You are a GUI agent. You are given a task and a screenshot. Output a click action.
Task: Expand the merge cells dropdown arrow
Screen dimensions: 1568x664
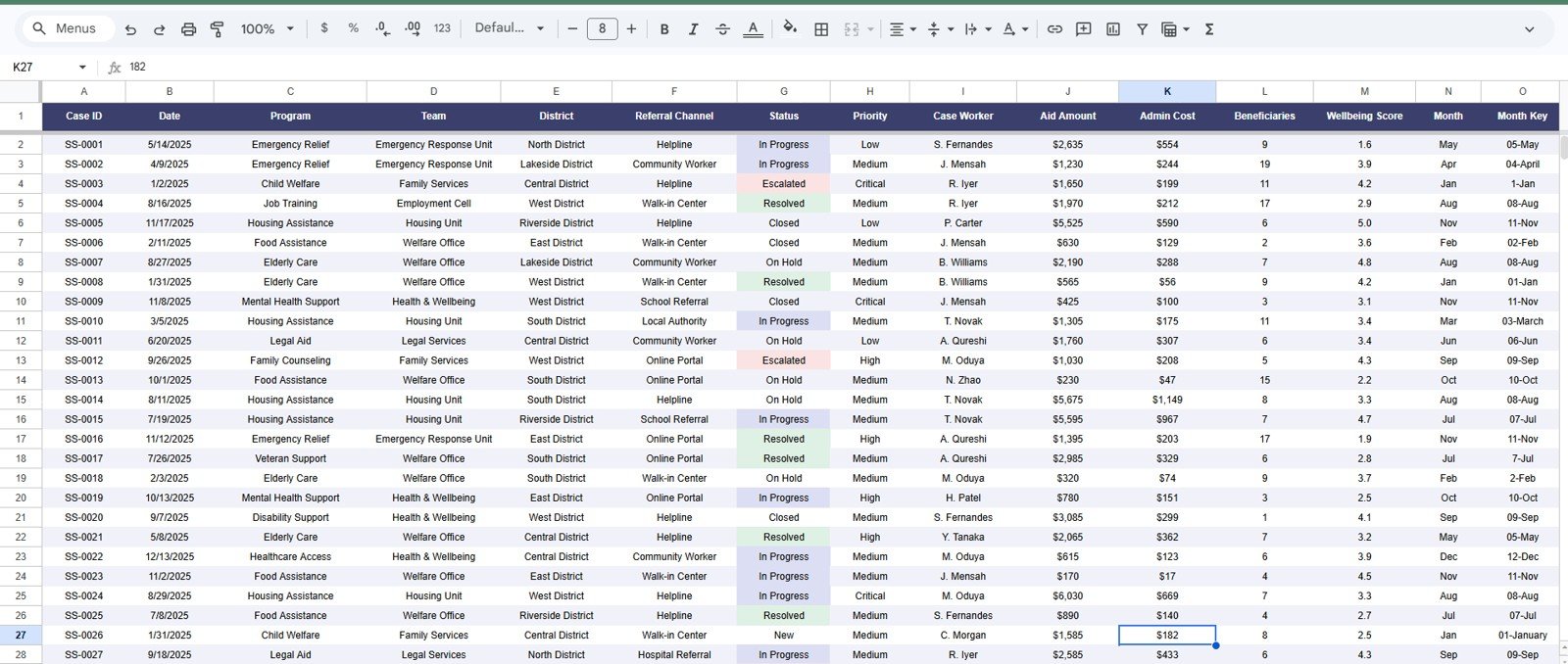(x=870, y=29)
